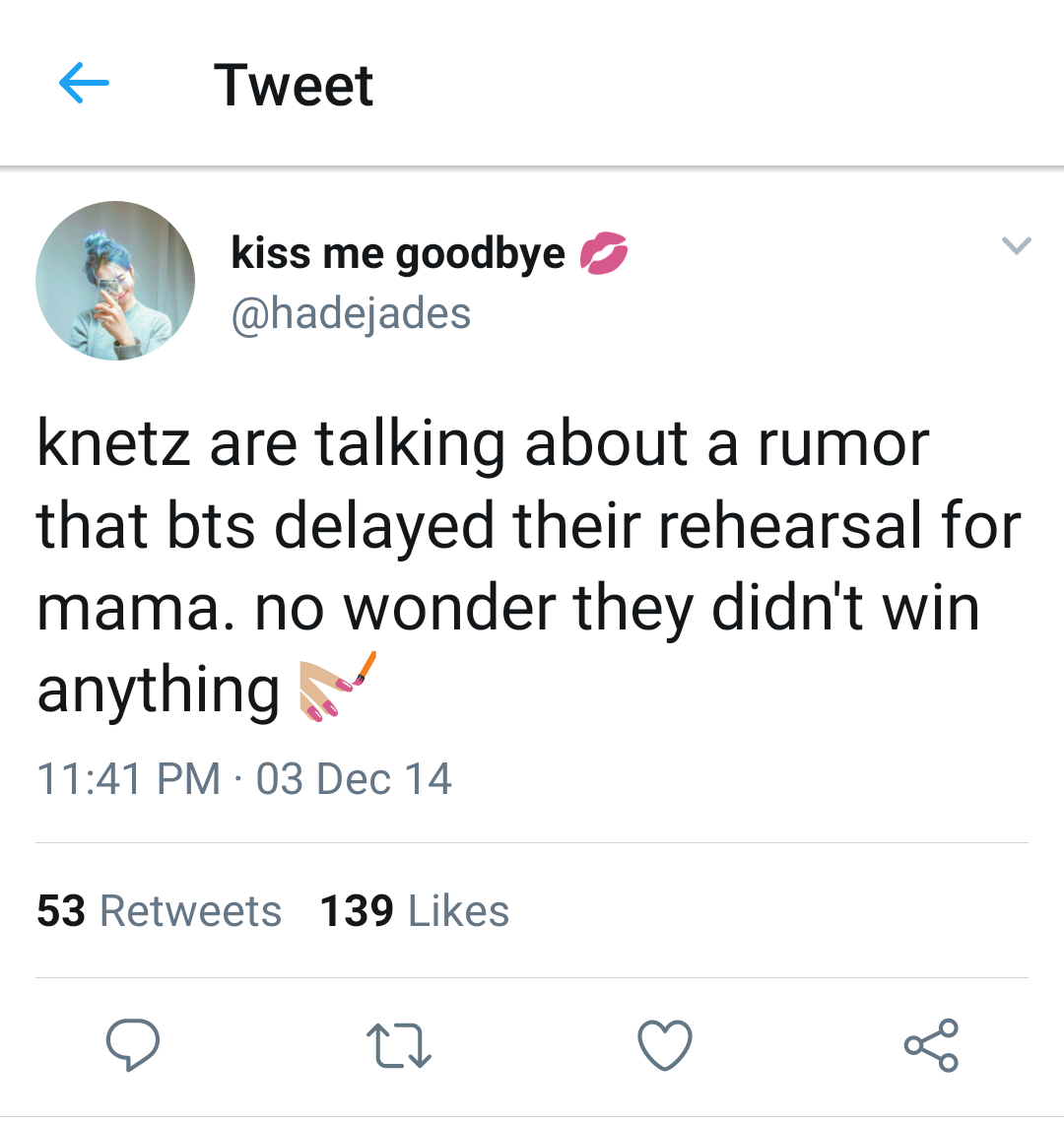The image size is (1064, 1123).
Task: Click the 03 Dec 14 date
Action: tap(354, 778)
